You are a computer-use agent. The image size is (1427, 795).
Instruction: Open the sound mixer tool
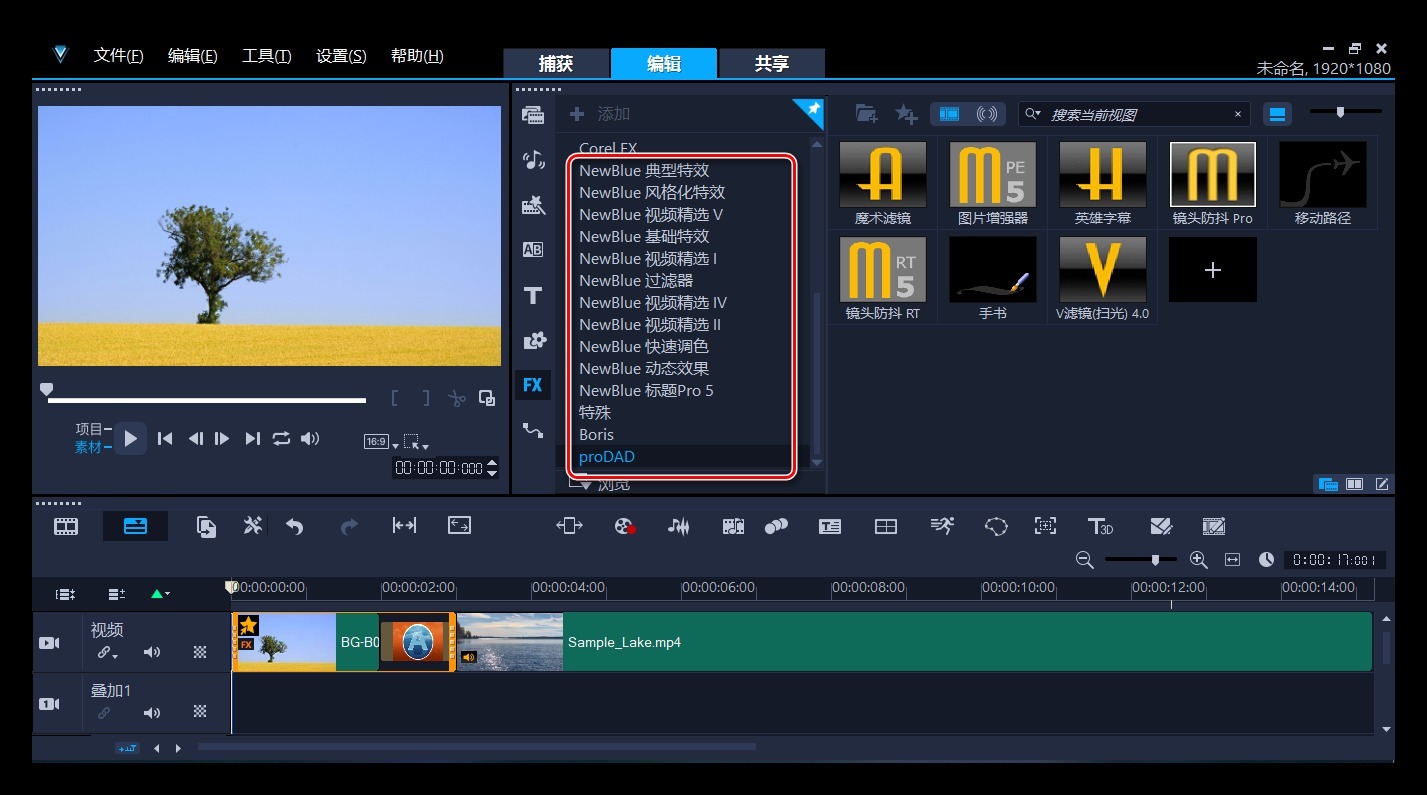pos(679,526)
